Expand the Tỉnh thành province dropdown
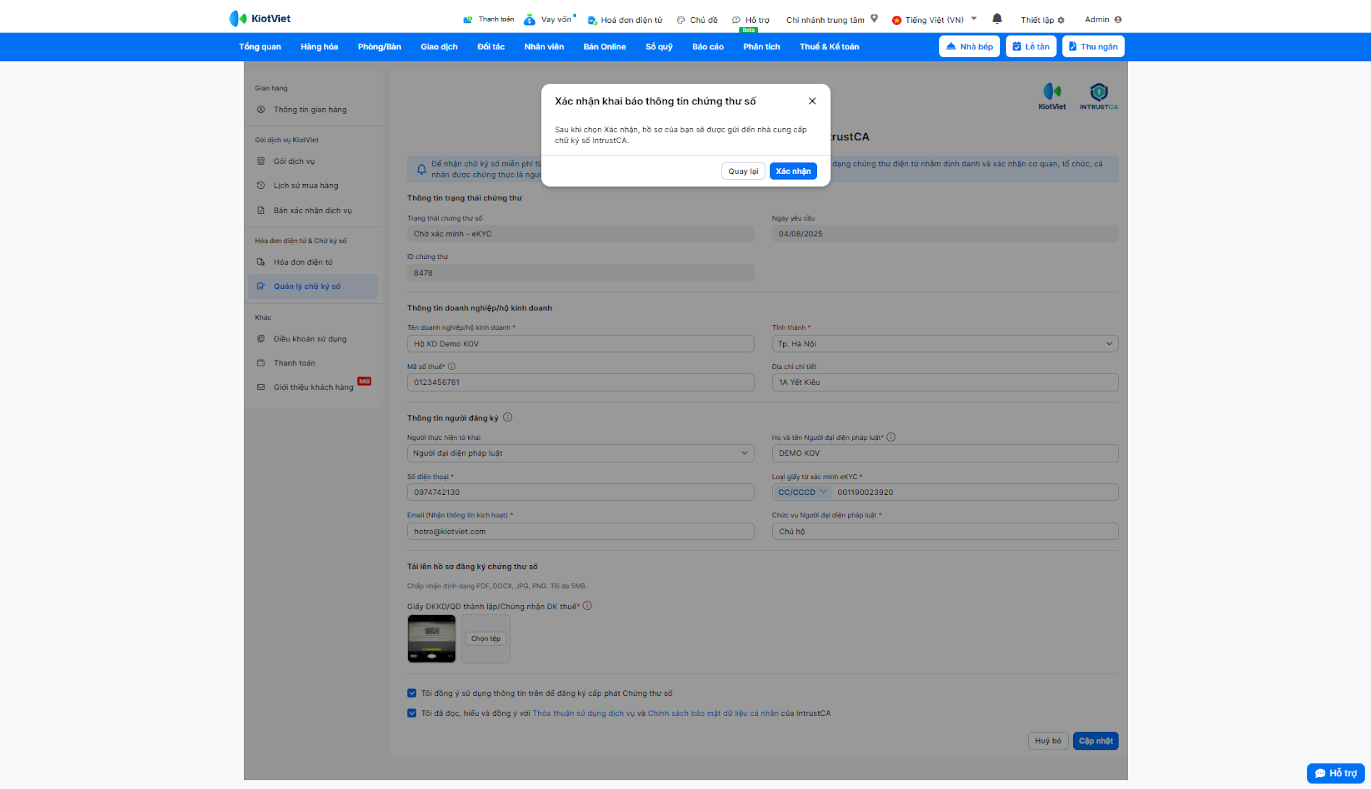The width and height of the screenshot is (1371, 789). 944,344
